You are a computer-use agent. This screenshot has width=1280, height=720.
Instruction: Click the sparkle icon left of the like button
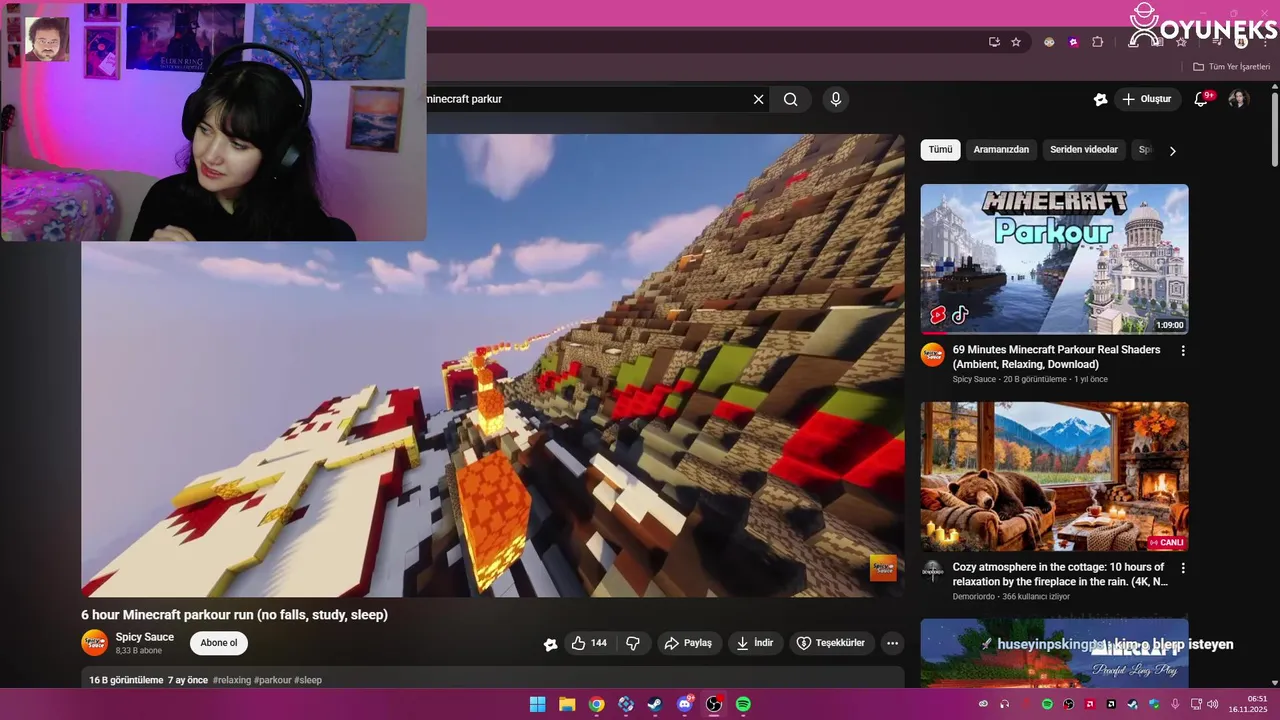(550, 644)
